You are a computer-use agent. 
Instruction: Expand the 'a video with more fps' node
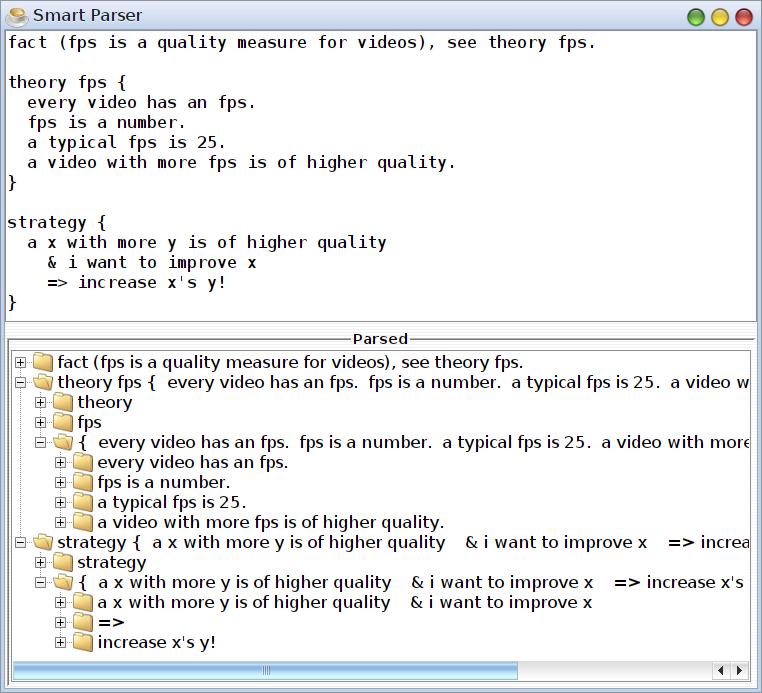coord(61,522)
